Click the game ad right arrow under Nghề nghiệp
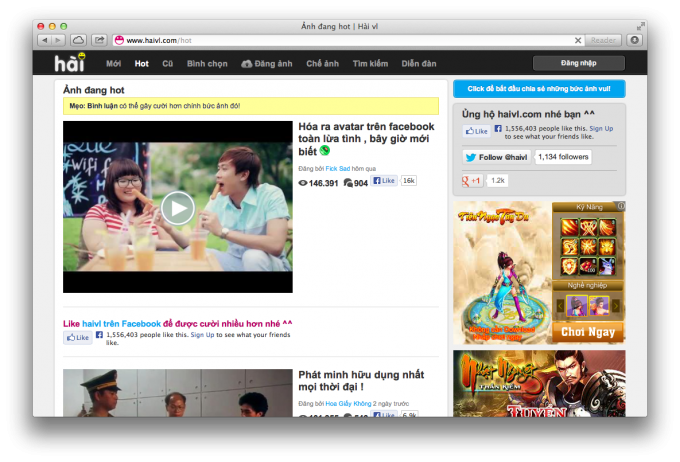The height and width of the screenshot is (462, 680). click(616, 306)
